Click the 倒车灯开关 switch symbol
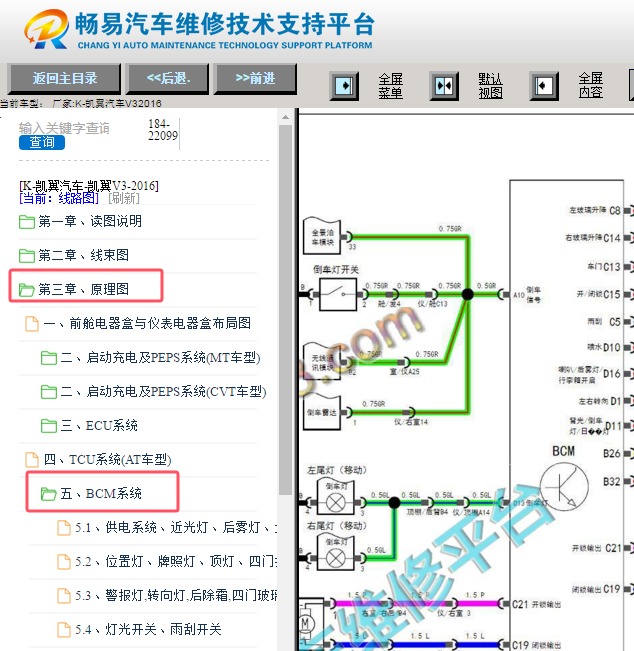Image resolution: width=634 pixels, height=651 pixels. pos(338,294)
